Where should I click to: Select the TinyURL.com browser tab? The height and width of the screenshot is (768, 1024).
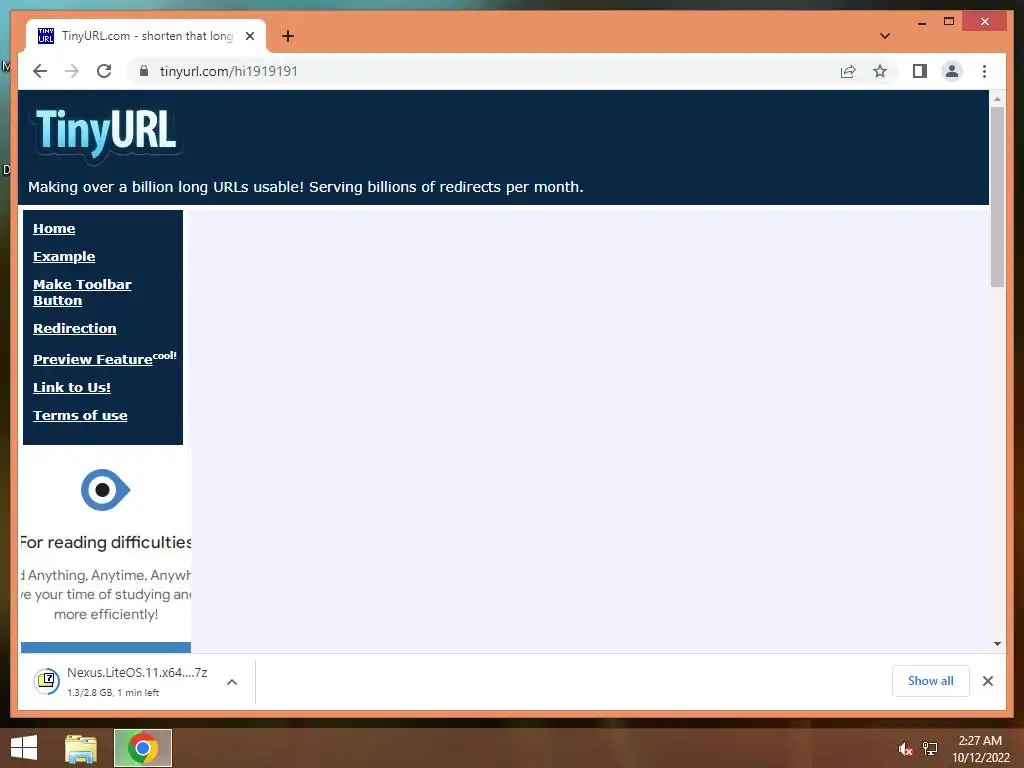tap(146, 36)
